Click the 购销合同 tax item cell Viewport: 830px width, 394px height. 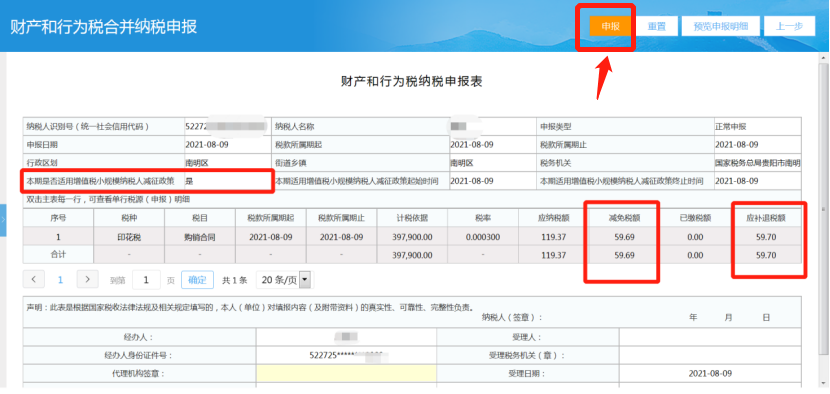coord(200,238)
